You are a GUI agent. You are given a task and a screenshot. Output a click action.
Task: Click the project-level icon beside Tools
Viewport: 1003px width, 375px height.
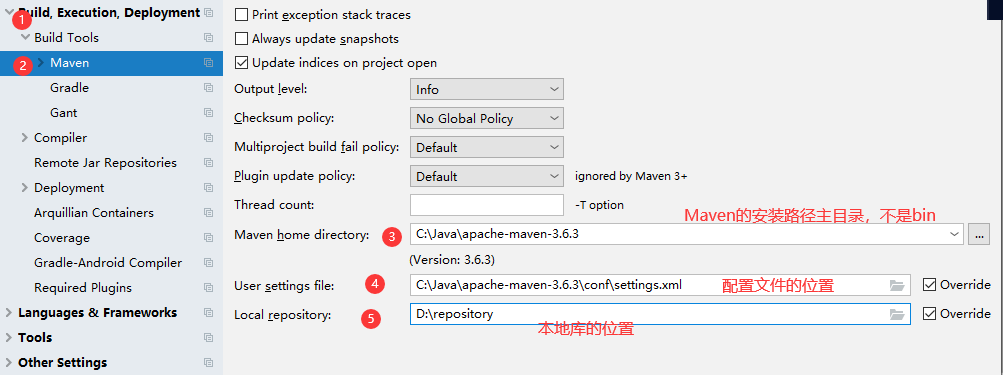[x=209, y=338]
